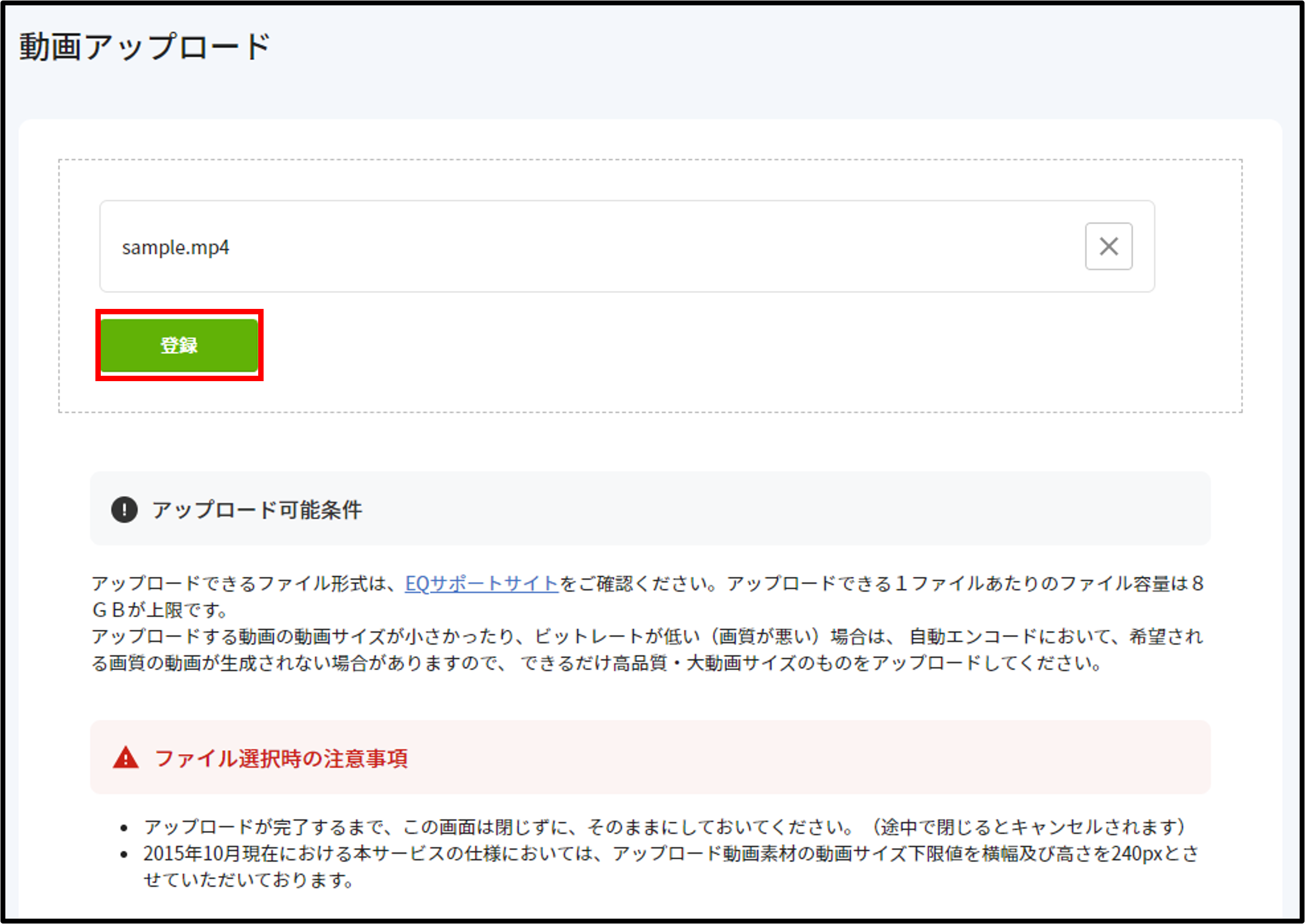Open the EQサポートサイト link
1305x924 pixels.
pos(481,583)
